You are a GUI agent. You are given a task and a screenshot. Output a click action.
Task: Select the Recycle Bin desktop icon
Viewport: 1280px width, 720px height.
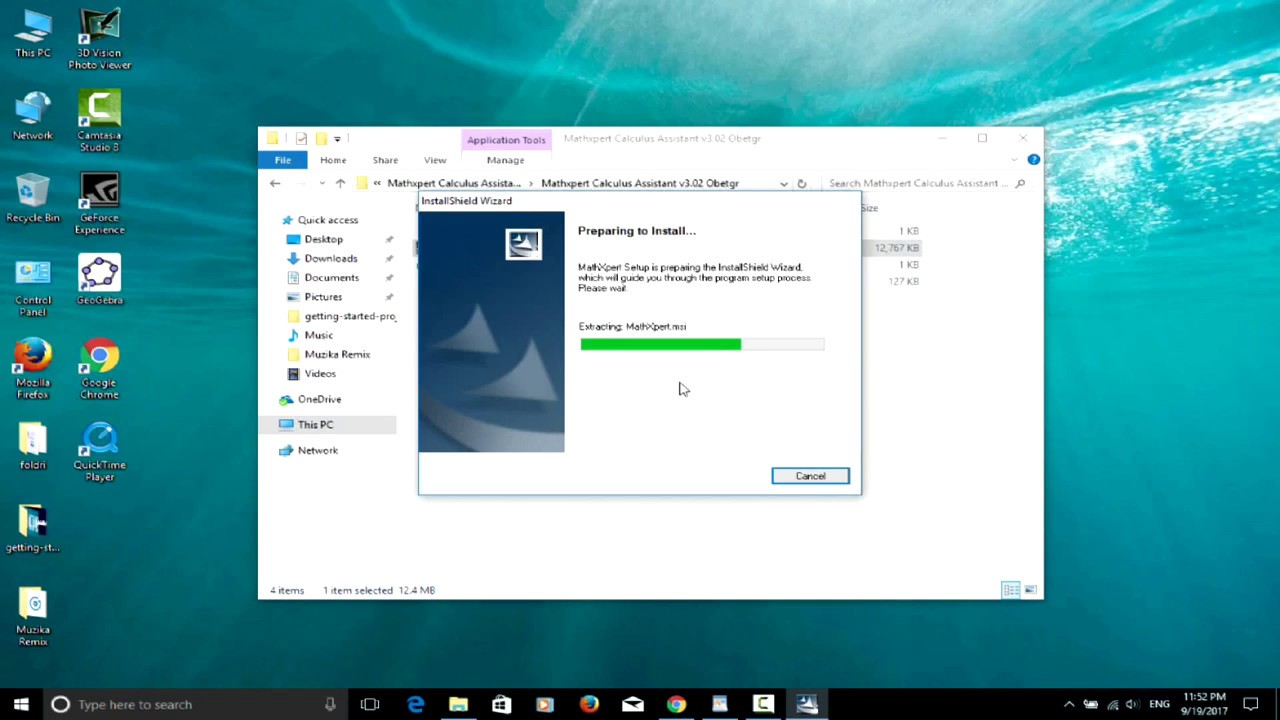click(33, 198)
